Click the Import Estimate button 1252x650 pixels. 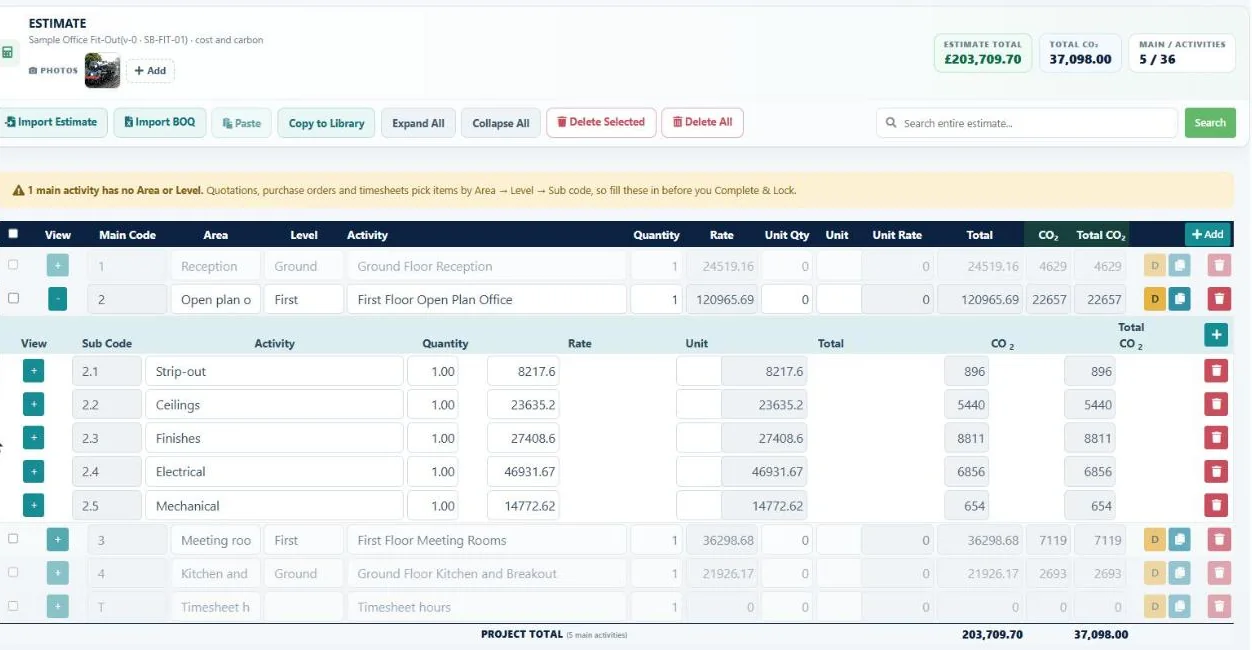[x=51, y=122]
